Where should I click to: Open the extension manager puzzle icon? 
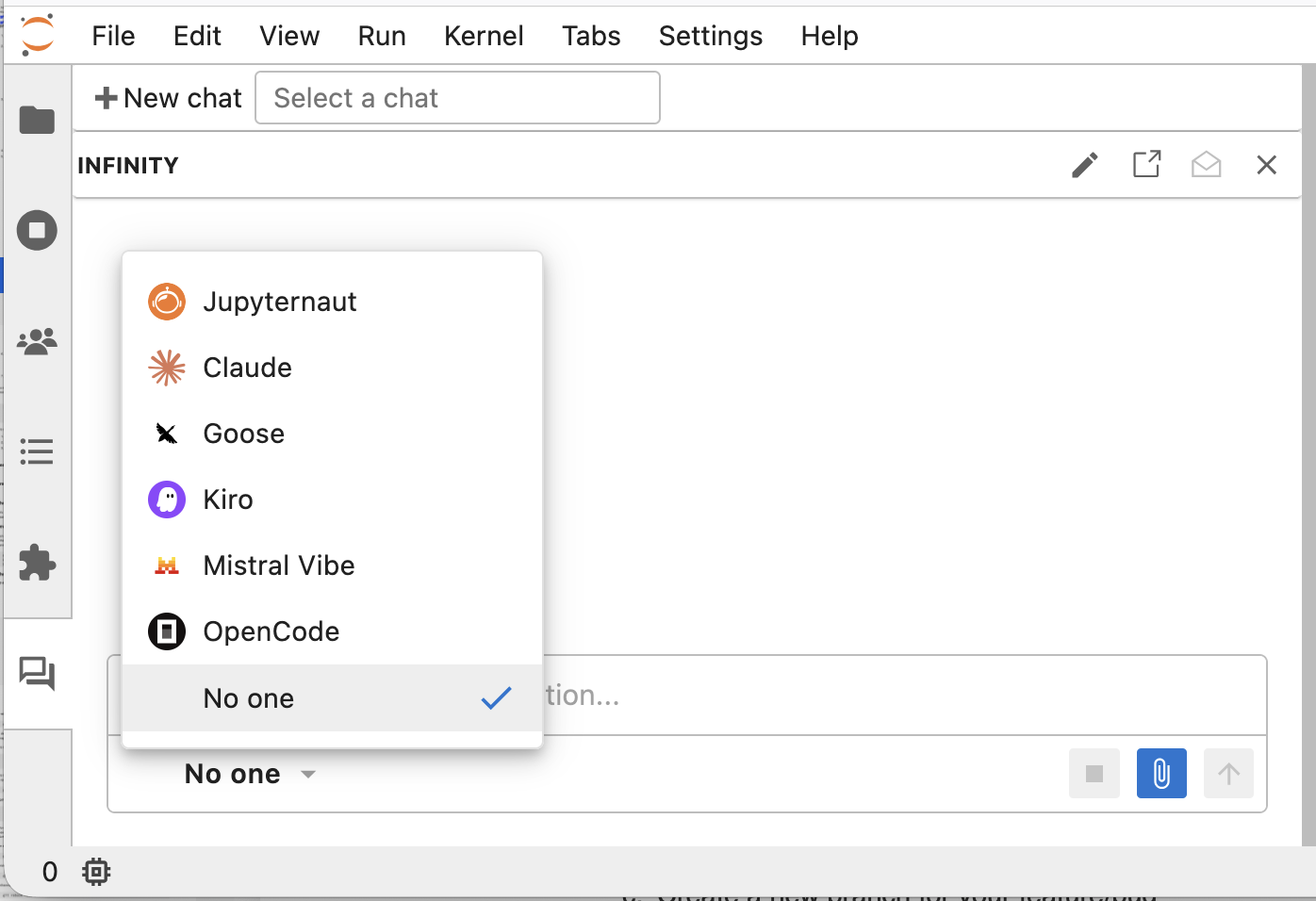point(38,563)
